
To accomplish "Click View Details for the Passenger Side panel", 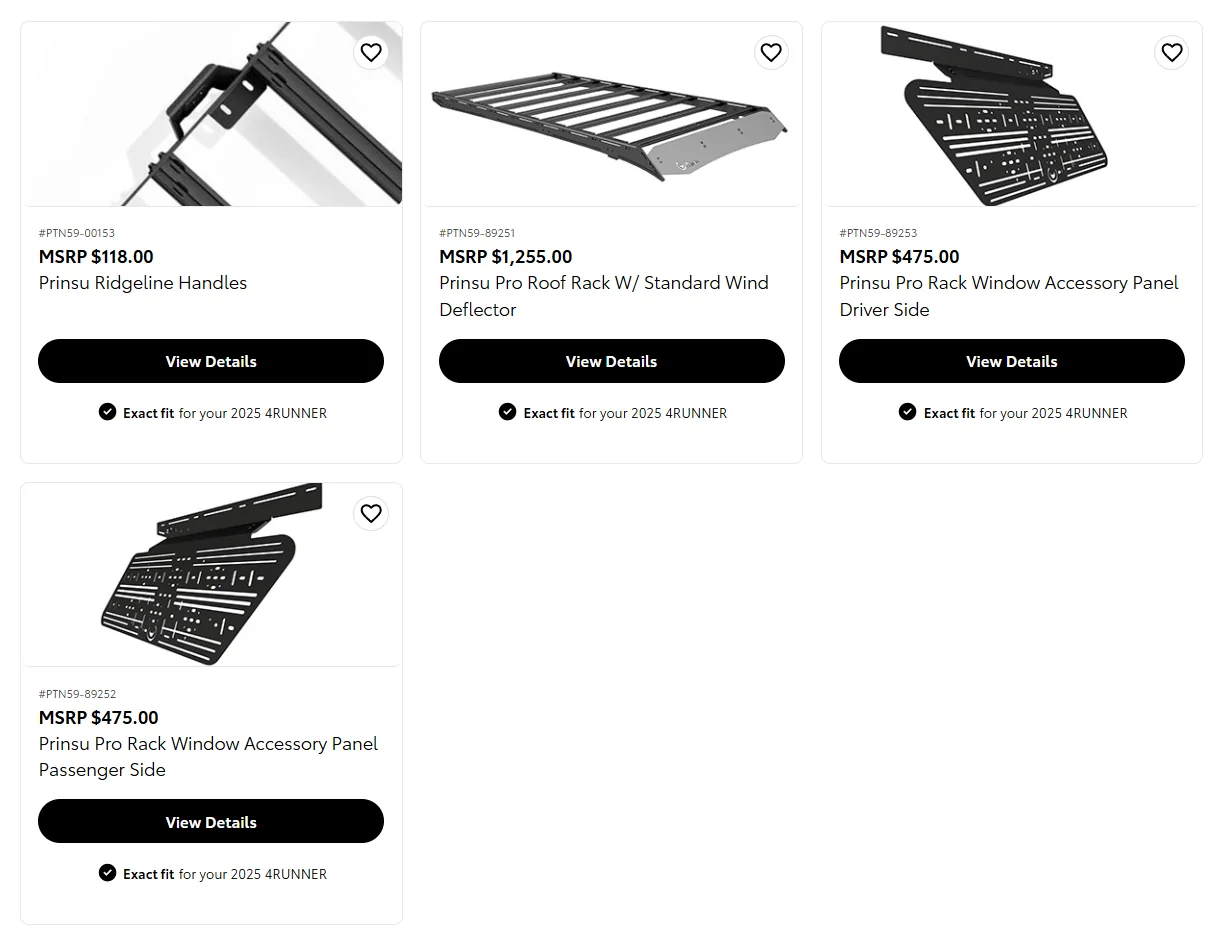I will [211, 821].
